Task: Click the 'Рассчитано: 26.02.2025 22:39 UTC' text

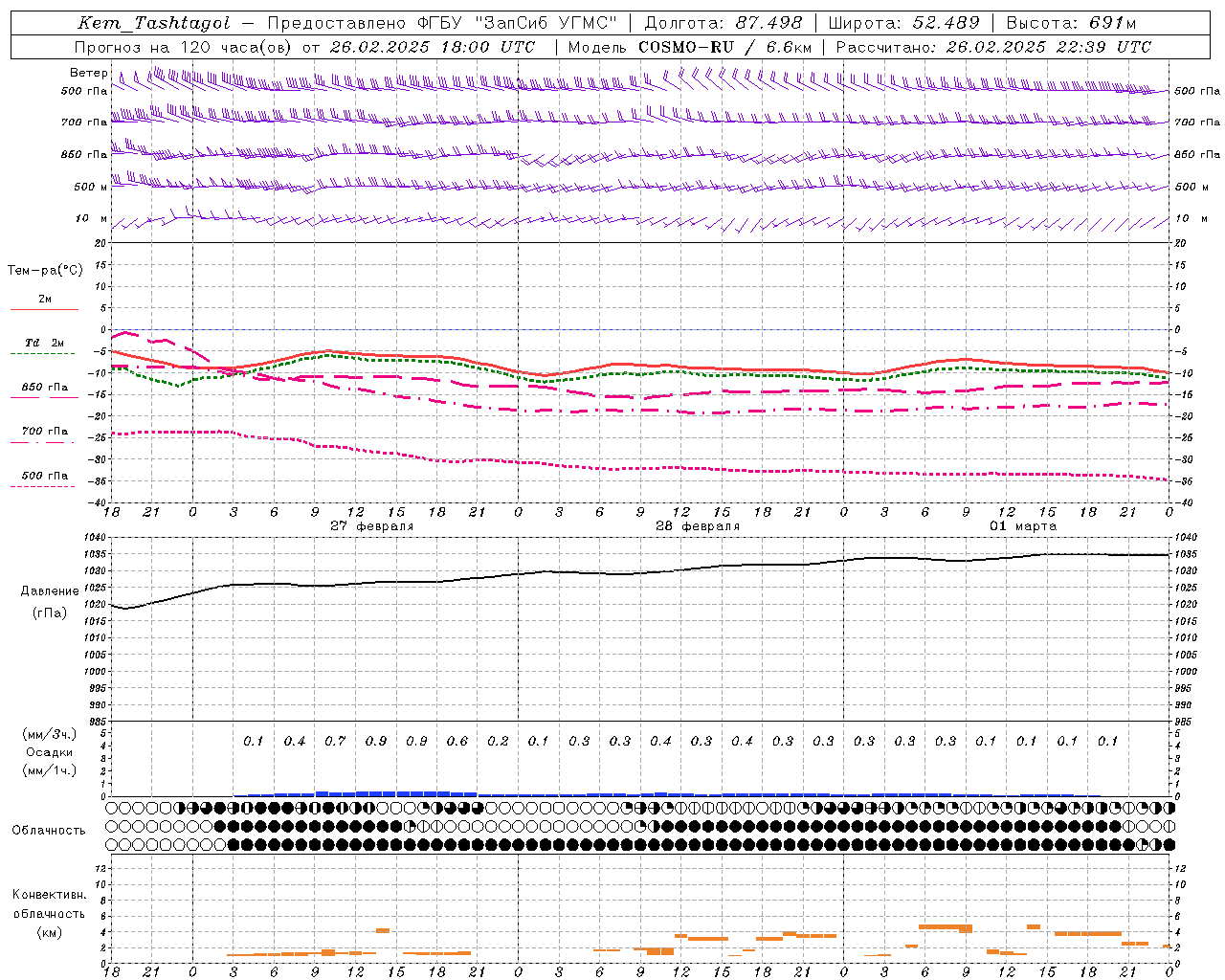Action: pyautogui.click(x=993, y=47)
